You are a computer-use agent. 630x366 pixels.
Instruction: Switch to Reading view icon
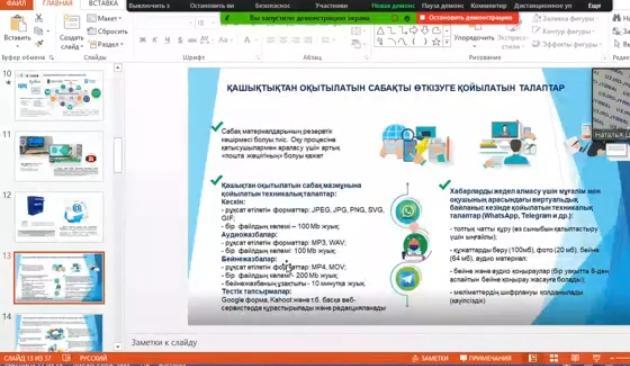pyautogui.click(x=575, y=358)
